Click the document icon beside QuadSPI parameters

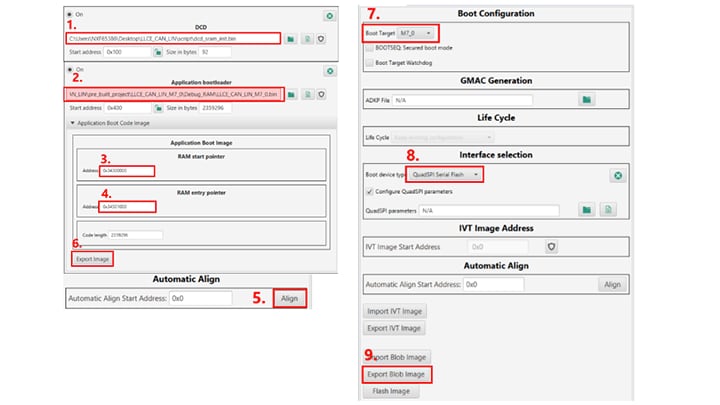coord(607,210)
